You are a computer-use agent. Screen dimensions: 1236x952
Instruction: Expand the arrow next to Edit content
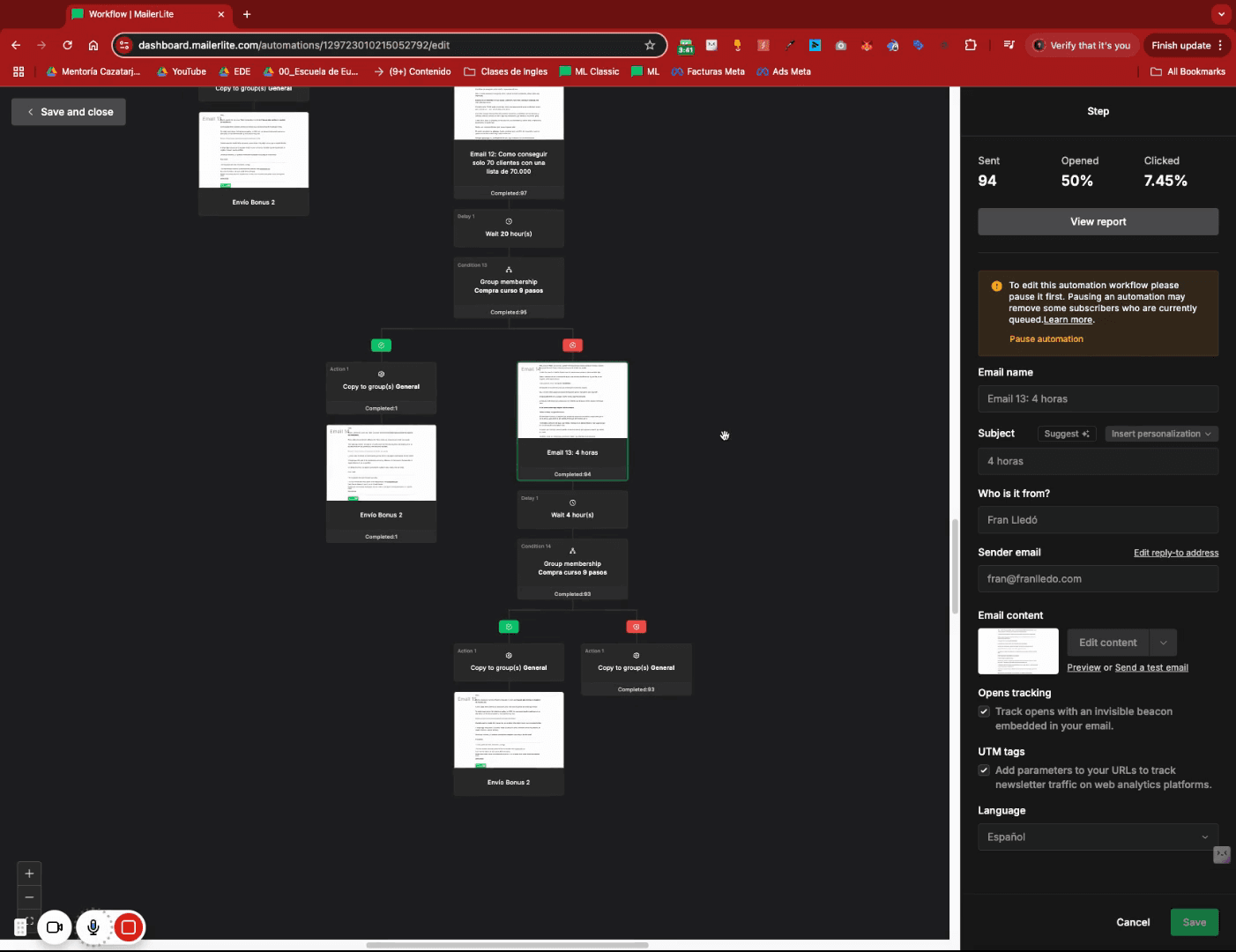1164,643
